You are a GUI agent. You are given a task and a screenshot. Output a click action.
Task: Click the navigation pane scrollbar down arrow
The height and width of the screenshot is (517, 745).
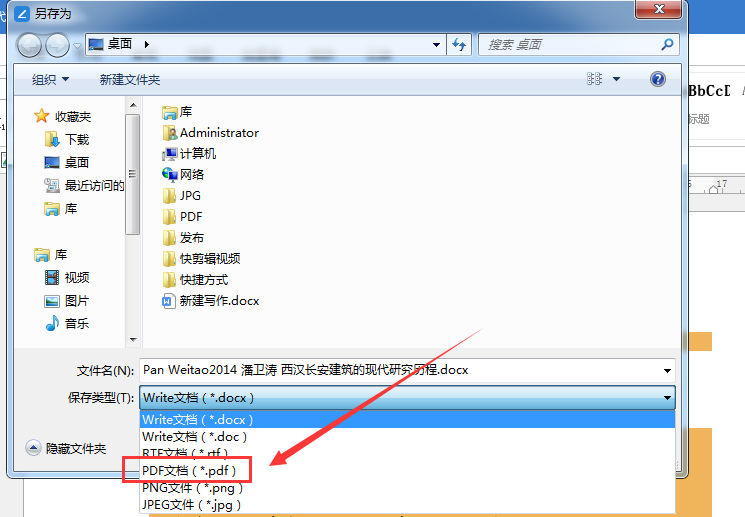pos(133,340)
